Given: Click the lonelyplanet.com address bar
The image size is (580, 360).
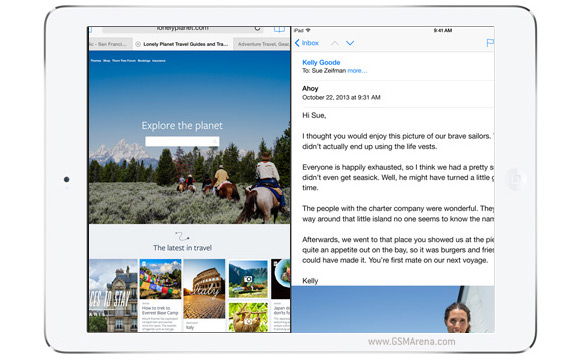Looking at the screenshot, I should click(183, 29).
